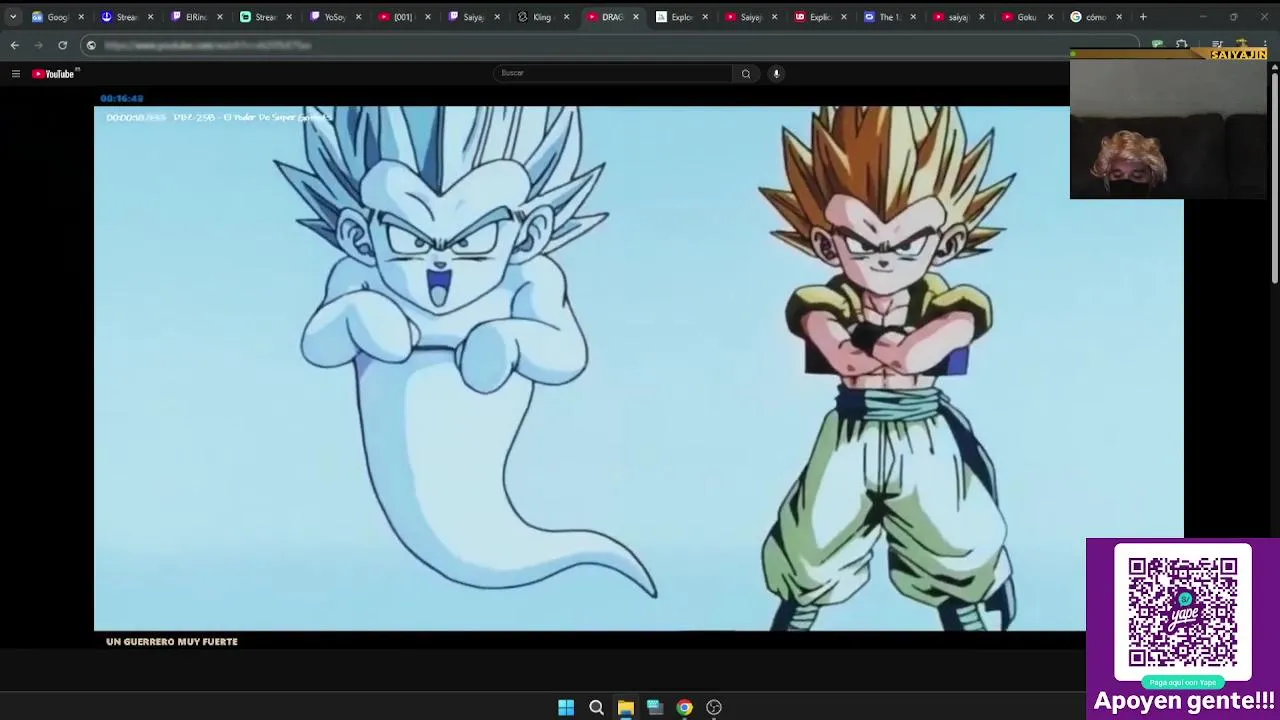Image resolution: width=1280 pixels, height=720 pixels.
Task: Open Google Chrome from the taskbar
Action: click(684, 707)
